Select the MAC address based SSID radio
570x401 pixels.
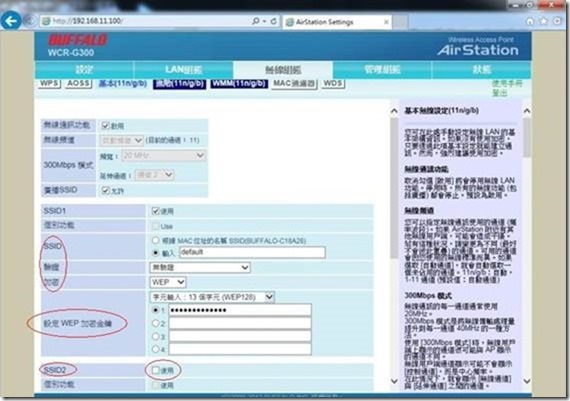click(156, 240)
